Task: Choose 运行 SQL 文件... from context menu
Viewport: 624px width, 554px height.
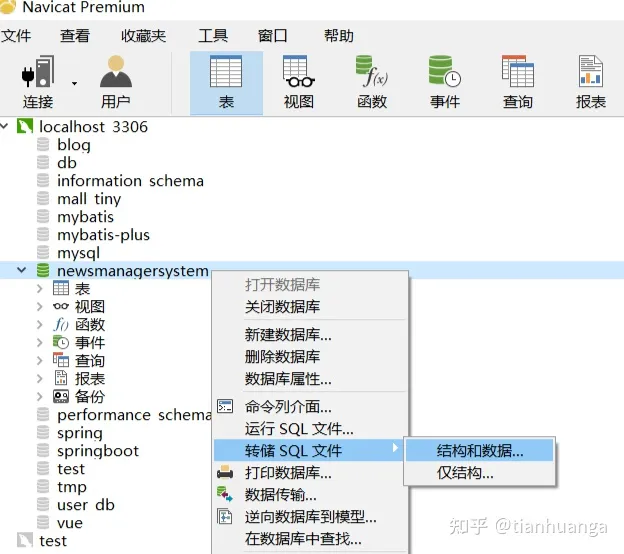Action: pyautogui.click(x=299, y=429)
